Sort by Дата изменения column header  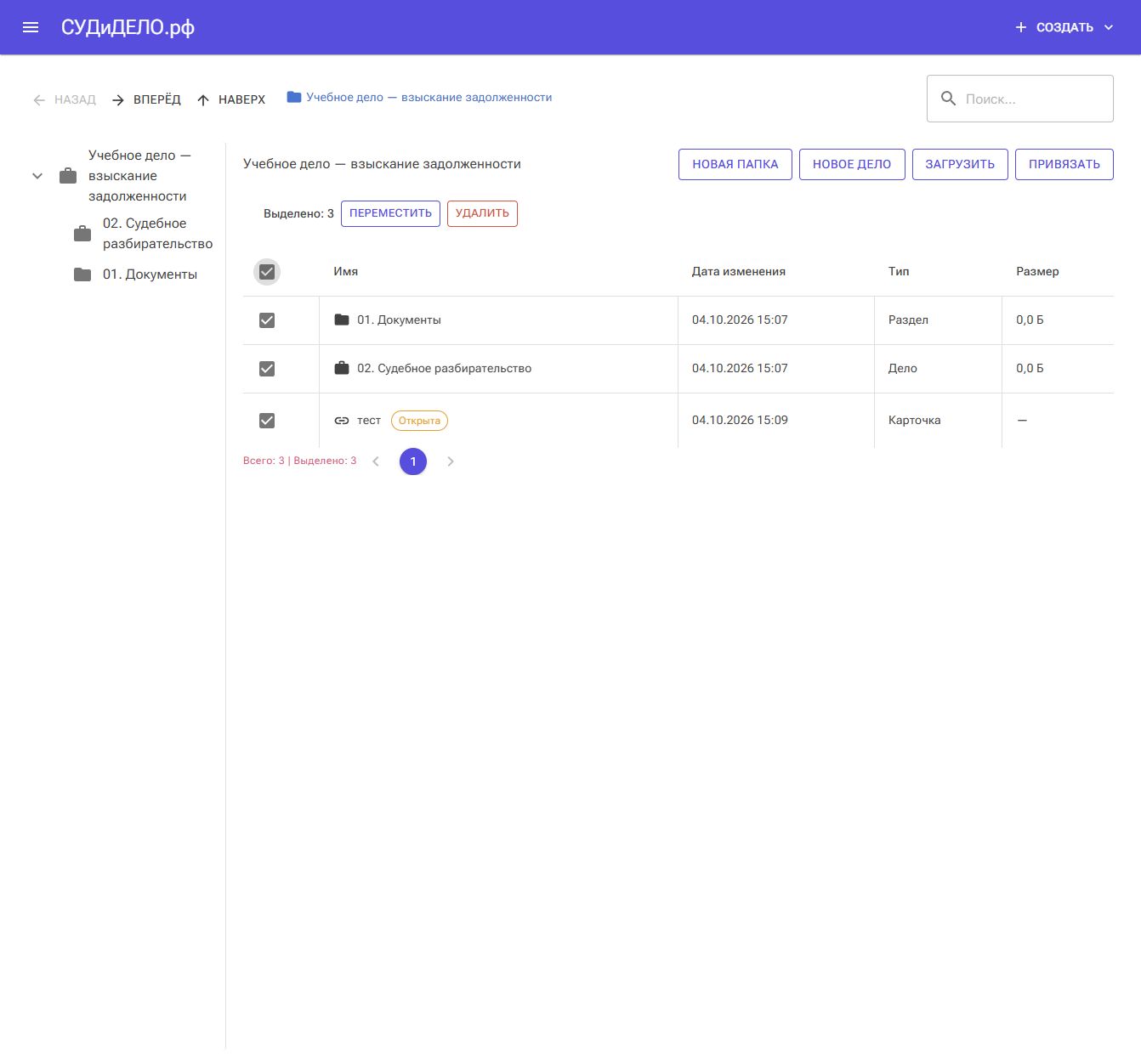click(739, 272)
